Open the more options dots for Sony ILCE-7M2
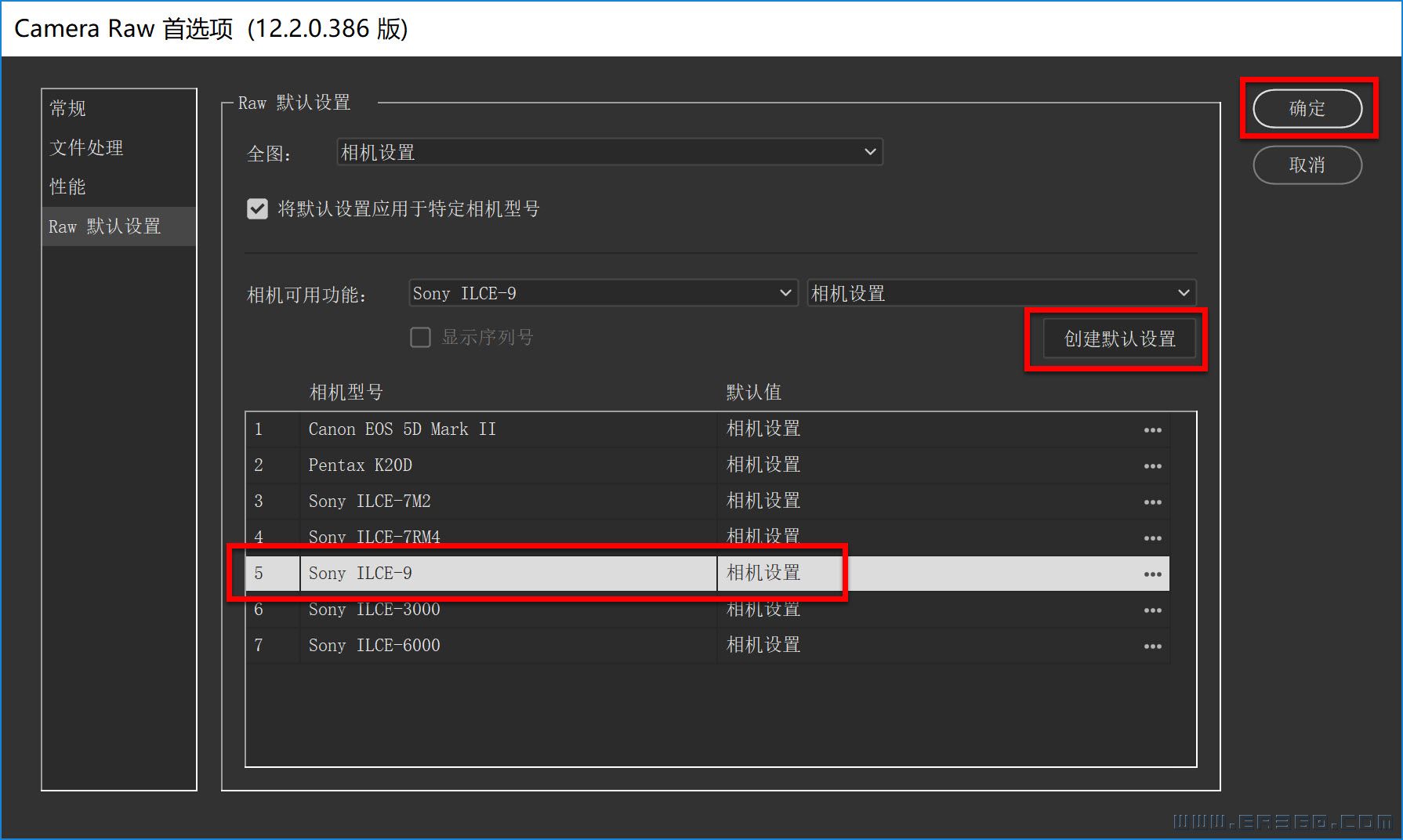 pyautogui.click(x=1152, y=501)
